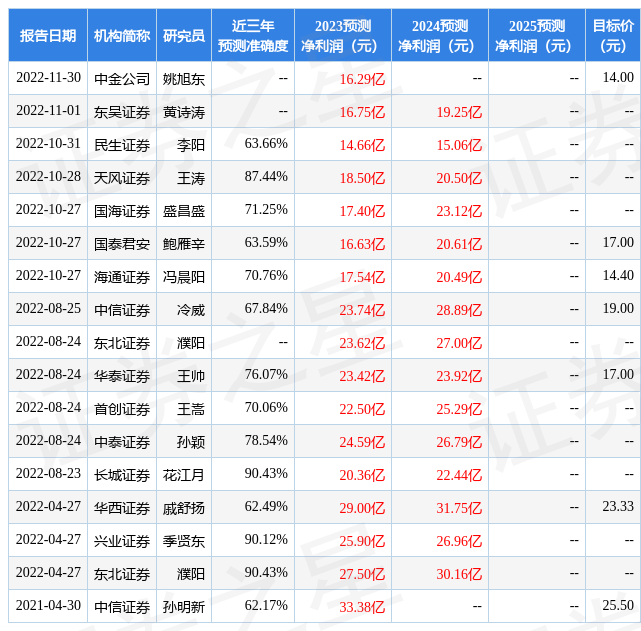The image size is (641, 631).
Task: Select analyst 黄诗涛
Action: click(184, 112)
